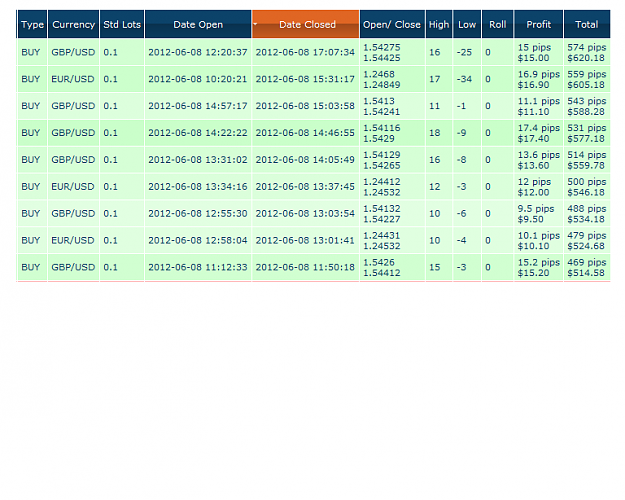Image resolution: width=625 pixels, height=500 pixels.
Task: Select date open 2012-06-08 14:22:22
Action: pyautogui.click(x=198, y=133)
